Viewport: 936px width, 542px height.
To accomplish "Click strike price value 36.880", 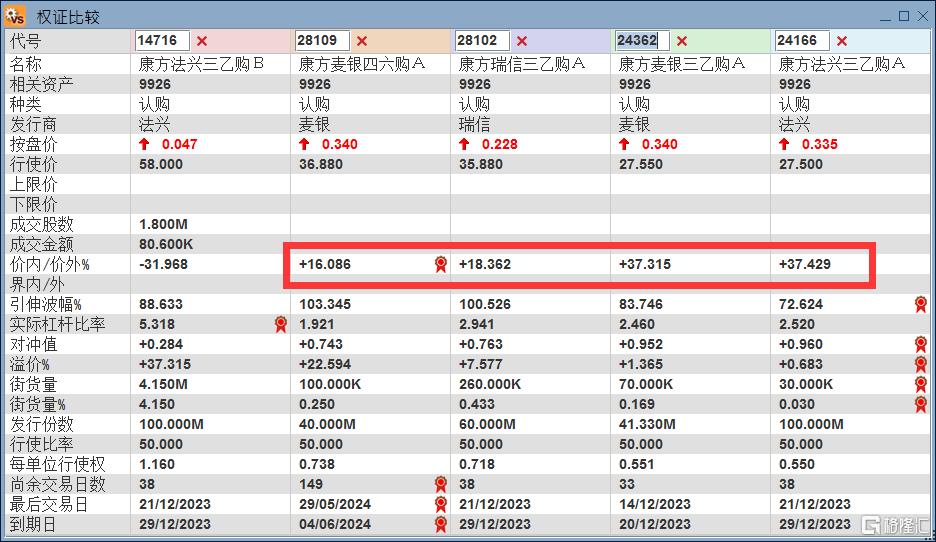I will 321,164.
